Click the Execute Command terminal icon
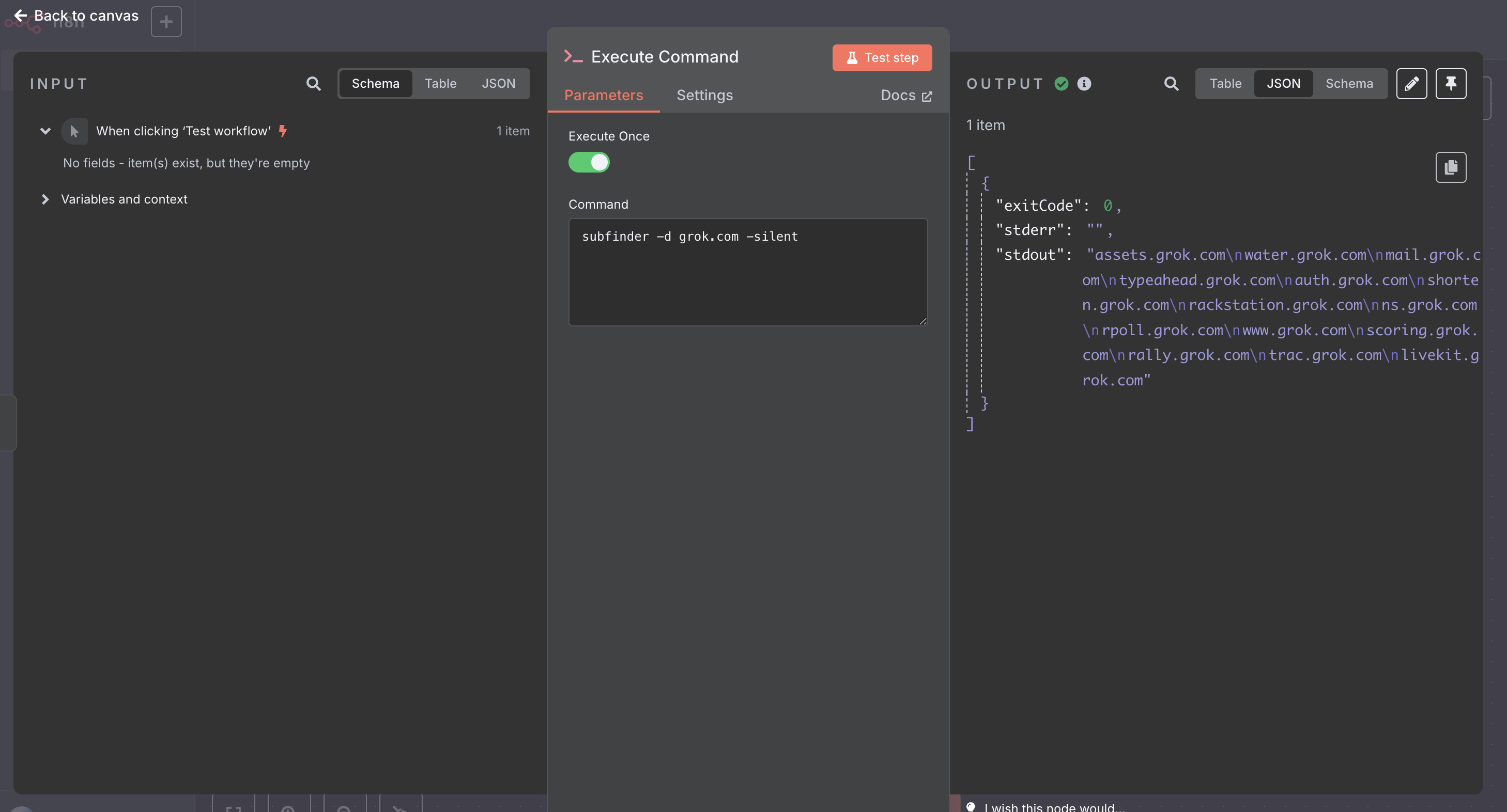This screenshot has width=1507, height=812. click(x=573, y=57)
